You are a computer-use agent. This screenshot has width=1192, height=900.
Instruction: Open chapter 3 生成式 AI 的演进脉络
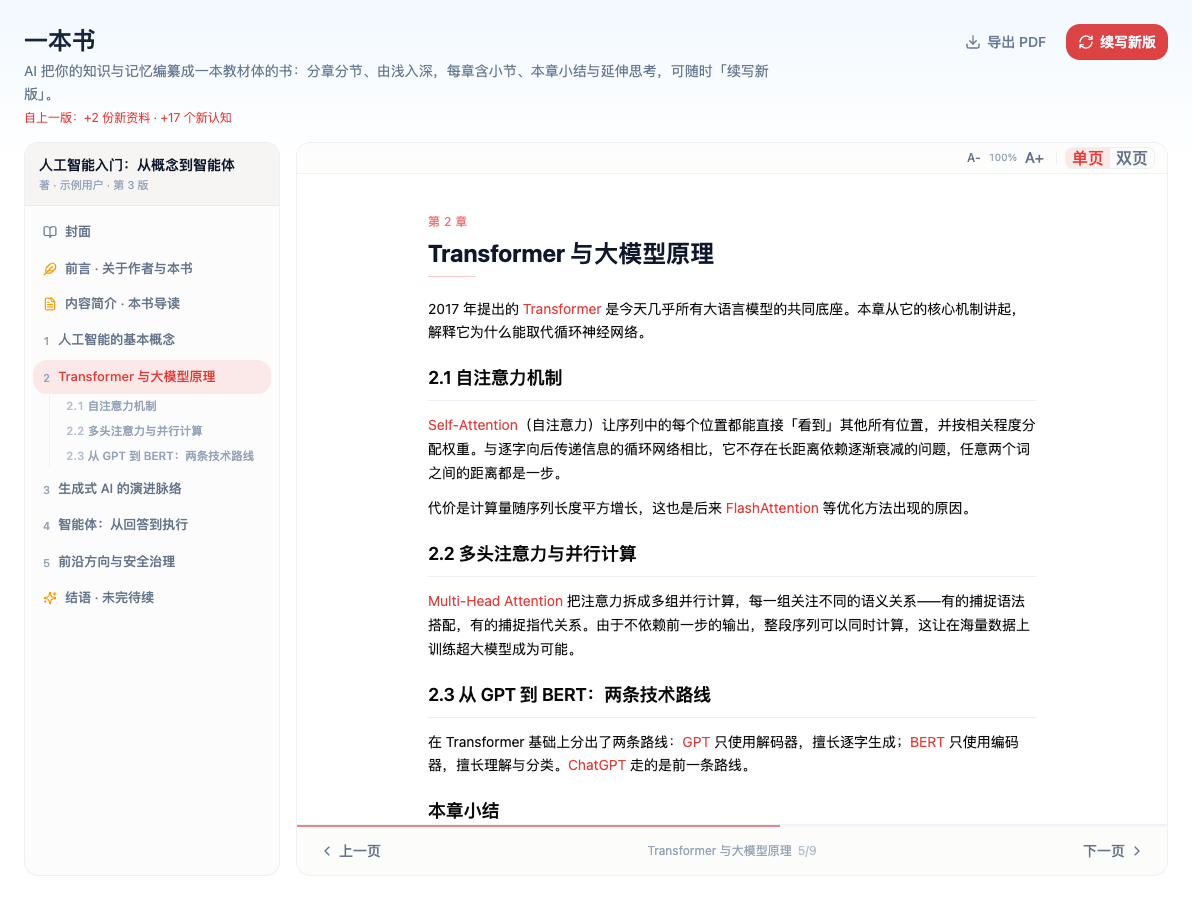(152, 489)
